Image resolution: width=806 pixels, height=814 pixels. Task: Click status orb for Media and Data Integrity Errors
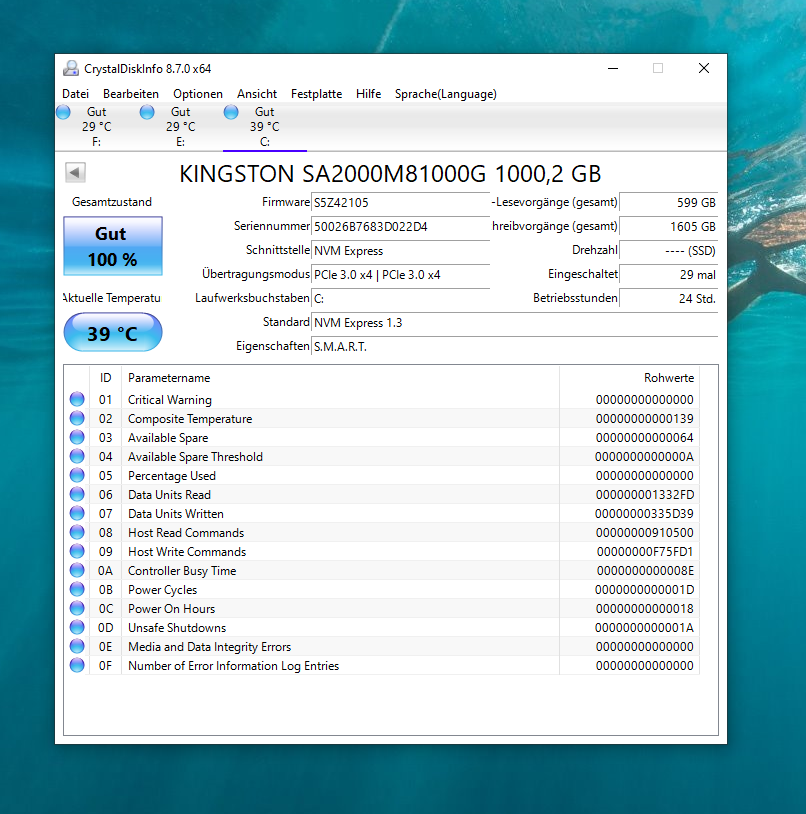pos(77,646)
